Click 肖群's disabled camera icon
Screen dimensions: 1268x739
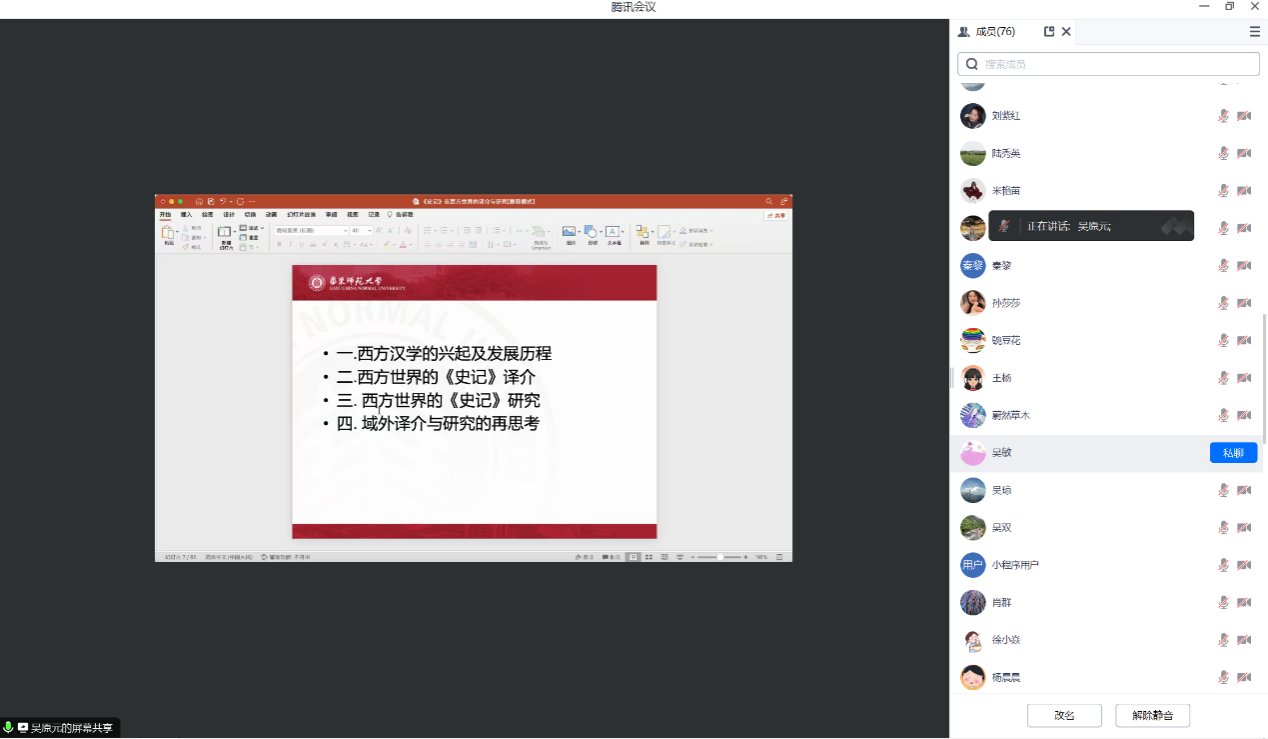point(1244,603)
